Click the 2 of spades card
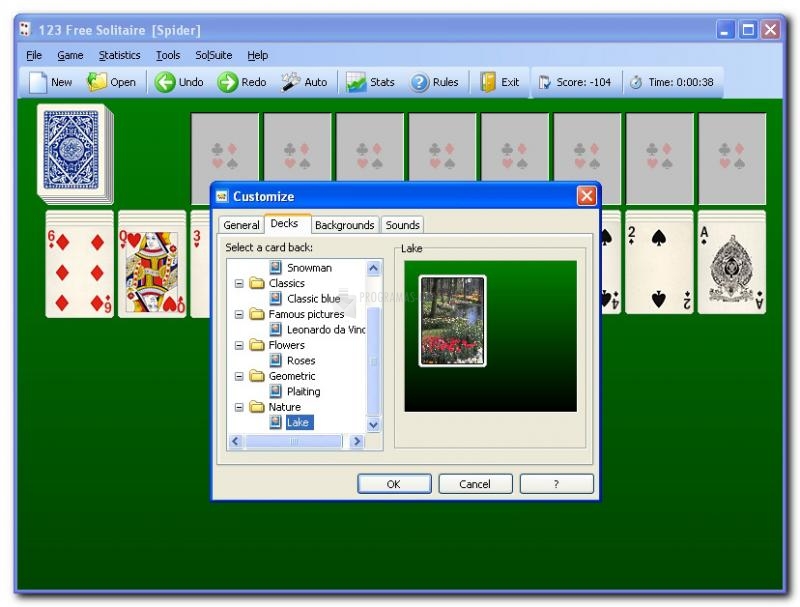The height and width of the screenshot is (607, 800). coord(659,268)
